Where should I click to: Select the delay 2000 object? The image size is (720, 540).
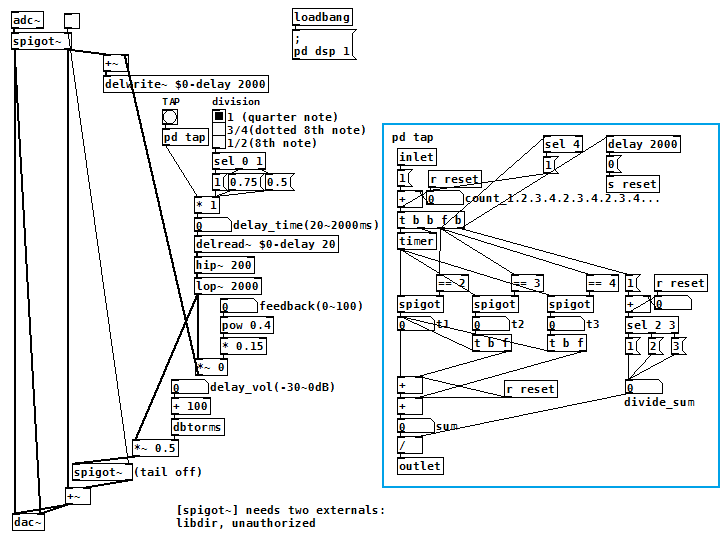643,144
